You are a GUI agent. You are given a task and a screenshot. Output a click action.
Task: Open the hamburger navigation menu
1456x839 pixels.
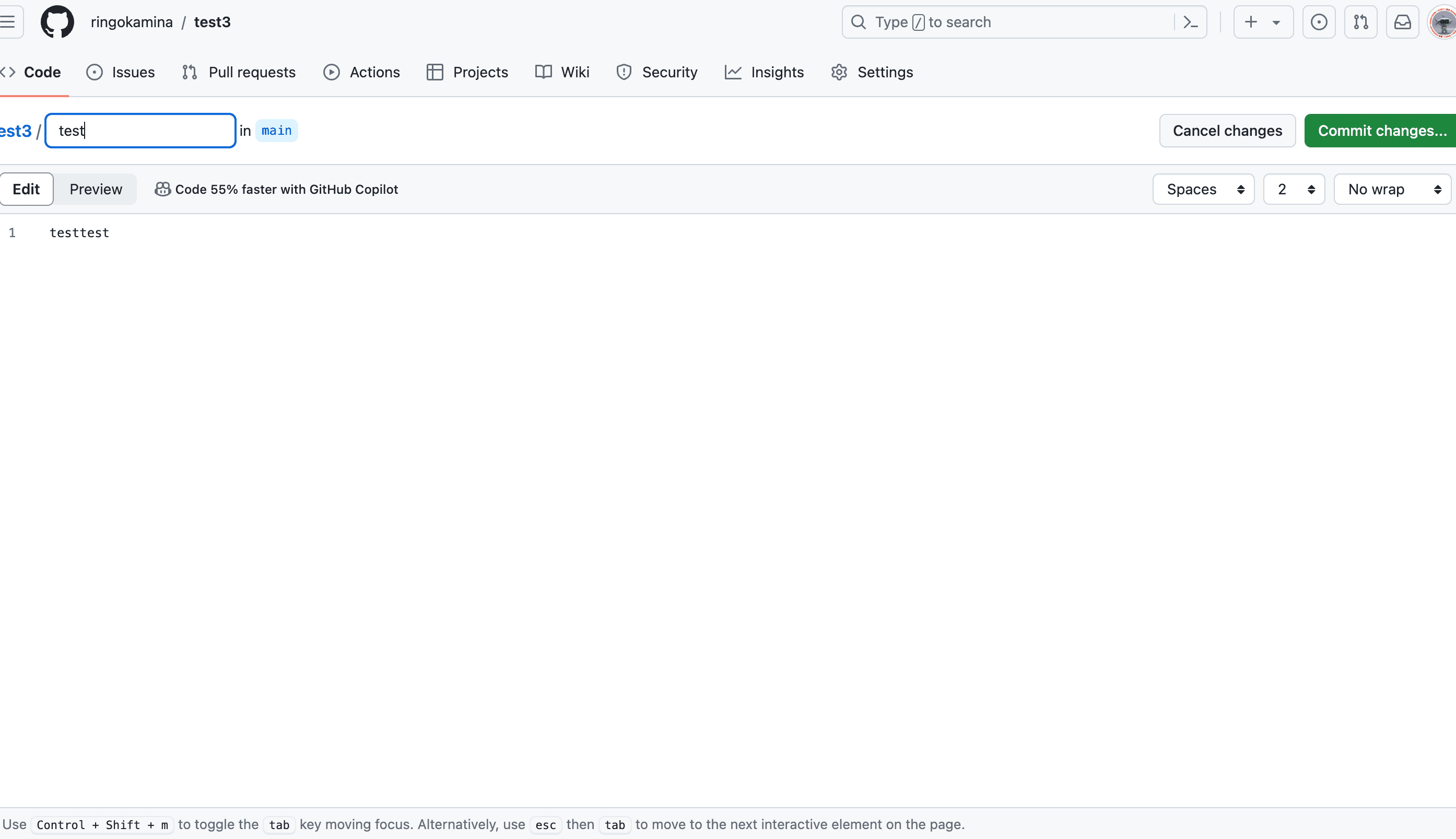click(x=8, y=22)
